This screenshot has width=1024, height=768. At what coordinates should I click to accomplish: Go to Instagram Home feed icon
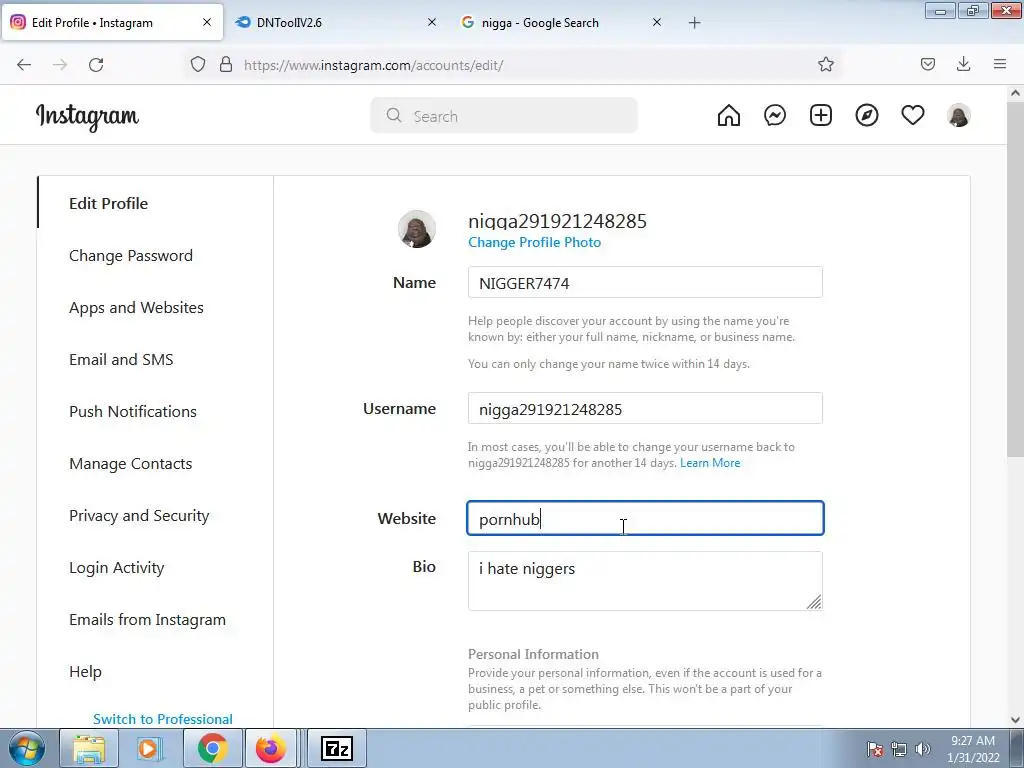pyautogui.click(x=729, y=116)
